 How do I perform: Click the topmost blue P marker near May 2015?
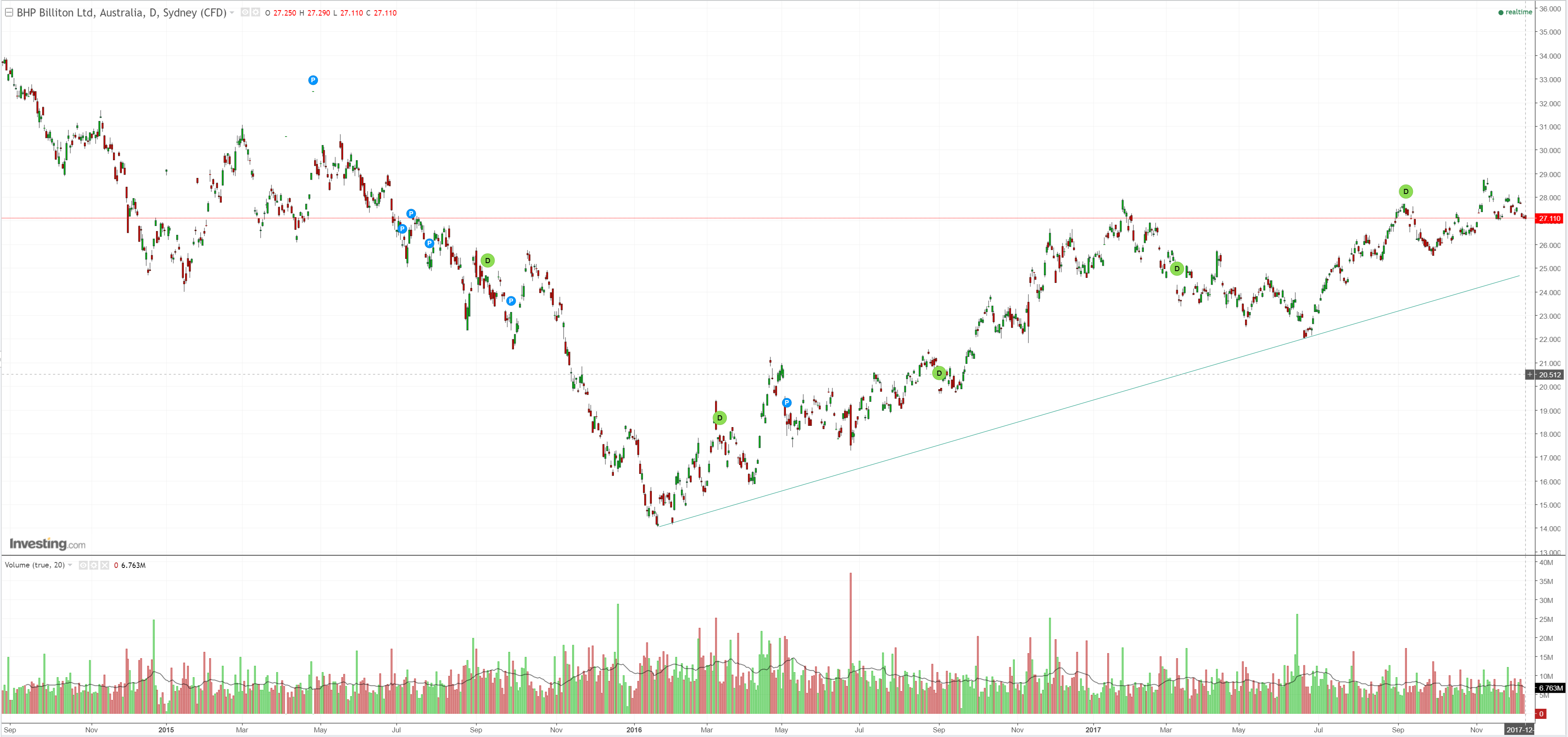pyautogui.click(x=313, y=81)
